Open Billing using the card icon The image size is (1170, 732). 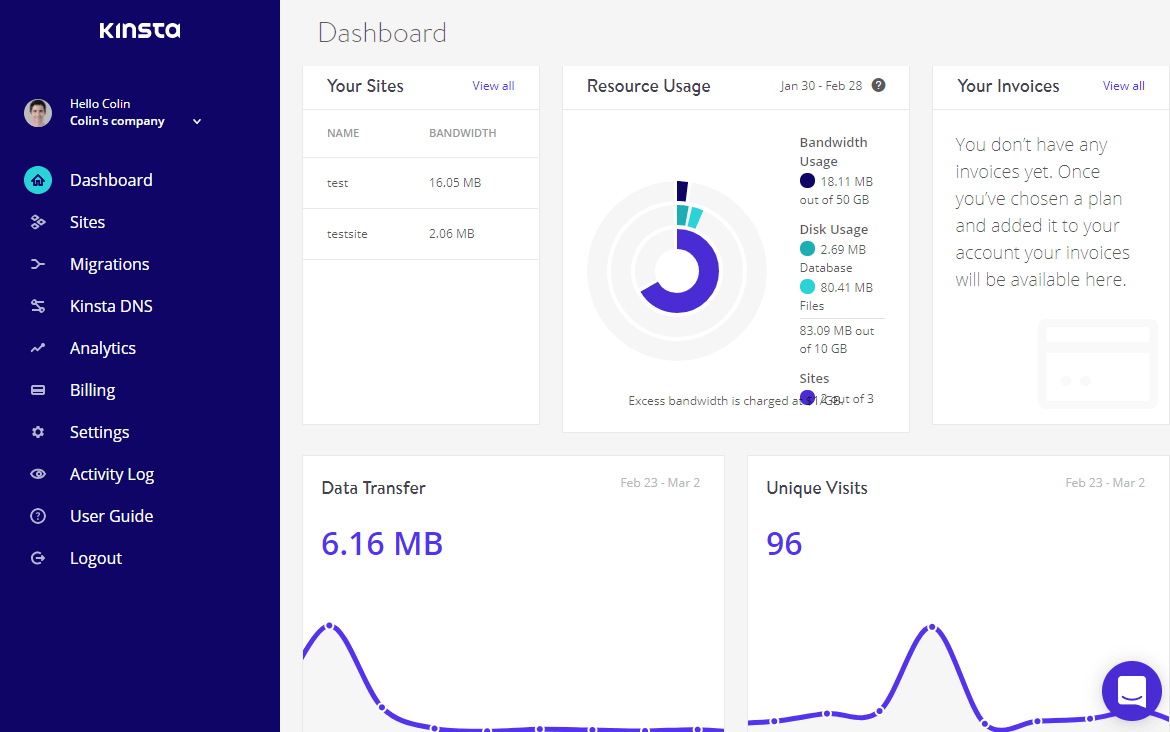37,390
